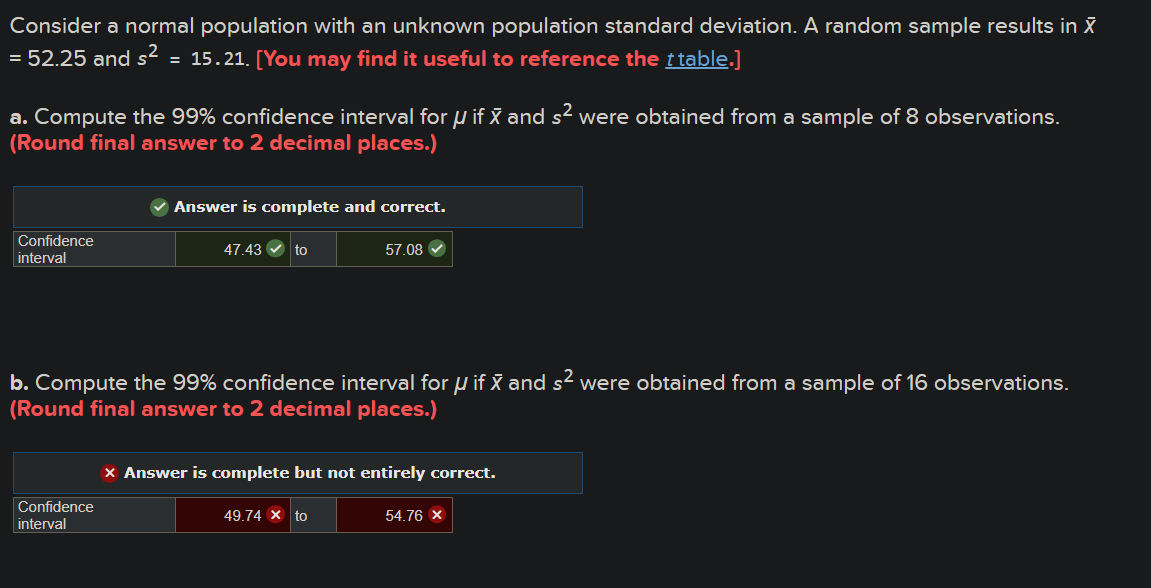
Task: Open the t table reference link
Action: point(695,59)
